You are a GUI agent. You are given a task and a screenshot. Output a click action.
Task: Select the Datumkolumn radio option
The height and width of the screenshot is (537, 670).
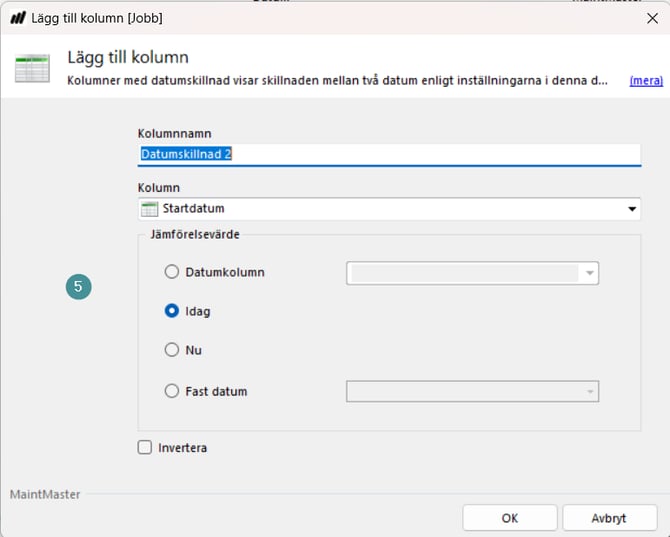coord(172,272)
